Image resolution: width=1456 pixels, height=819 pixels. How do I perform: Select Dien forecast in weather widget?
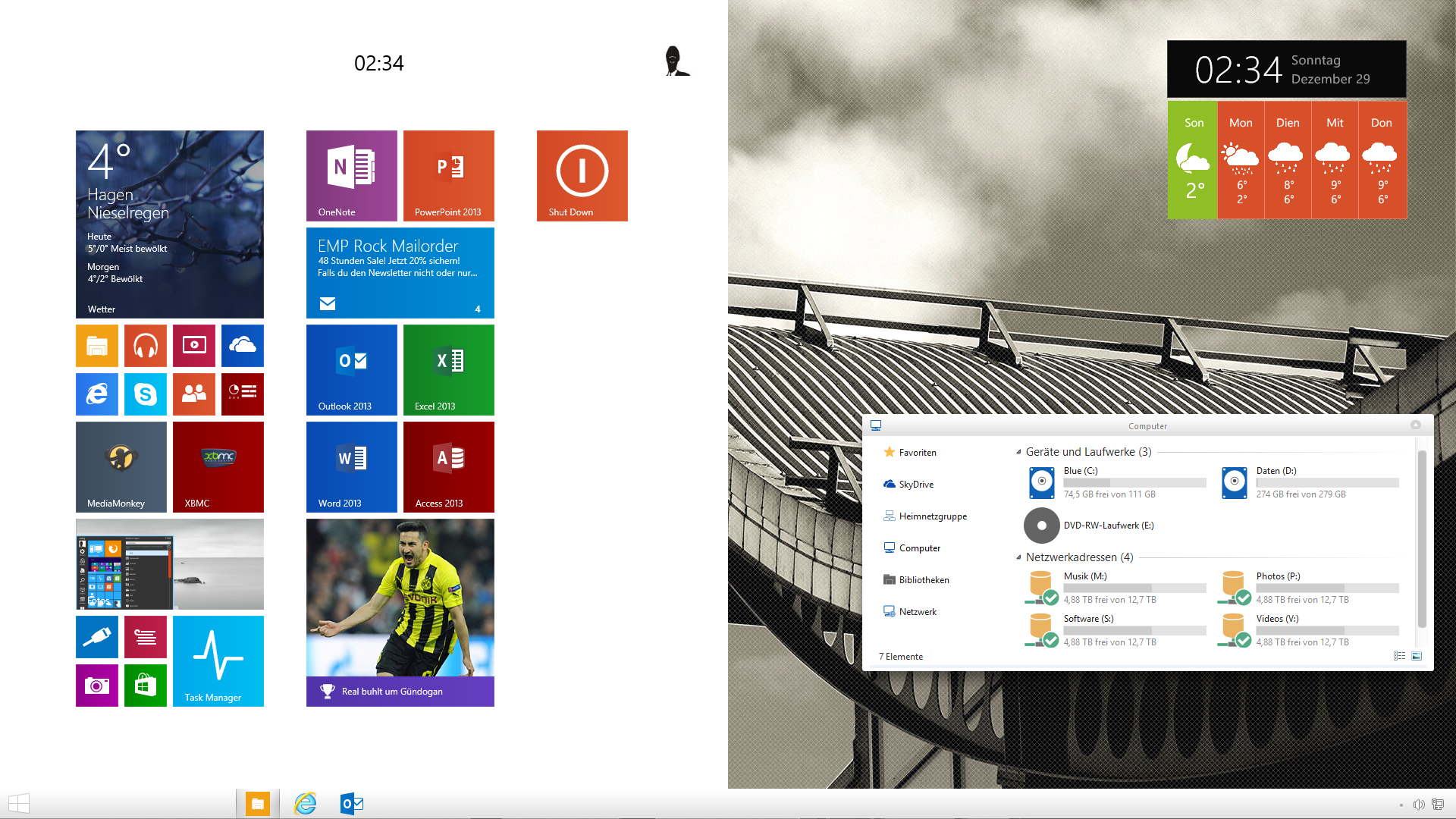[x=1288, y=160]
